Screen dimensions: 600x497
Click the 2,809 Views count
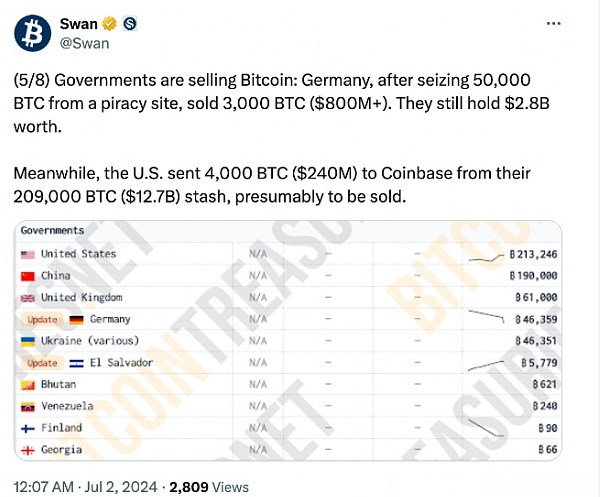(x=209, y=487)
